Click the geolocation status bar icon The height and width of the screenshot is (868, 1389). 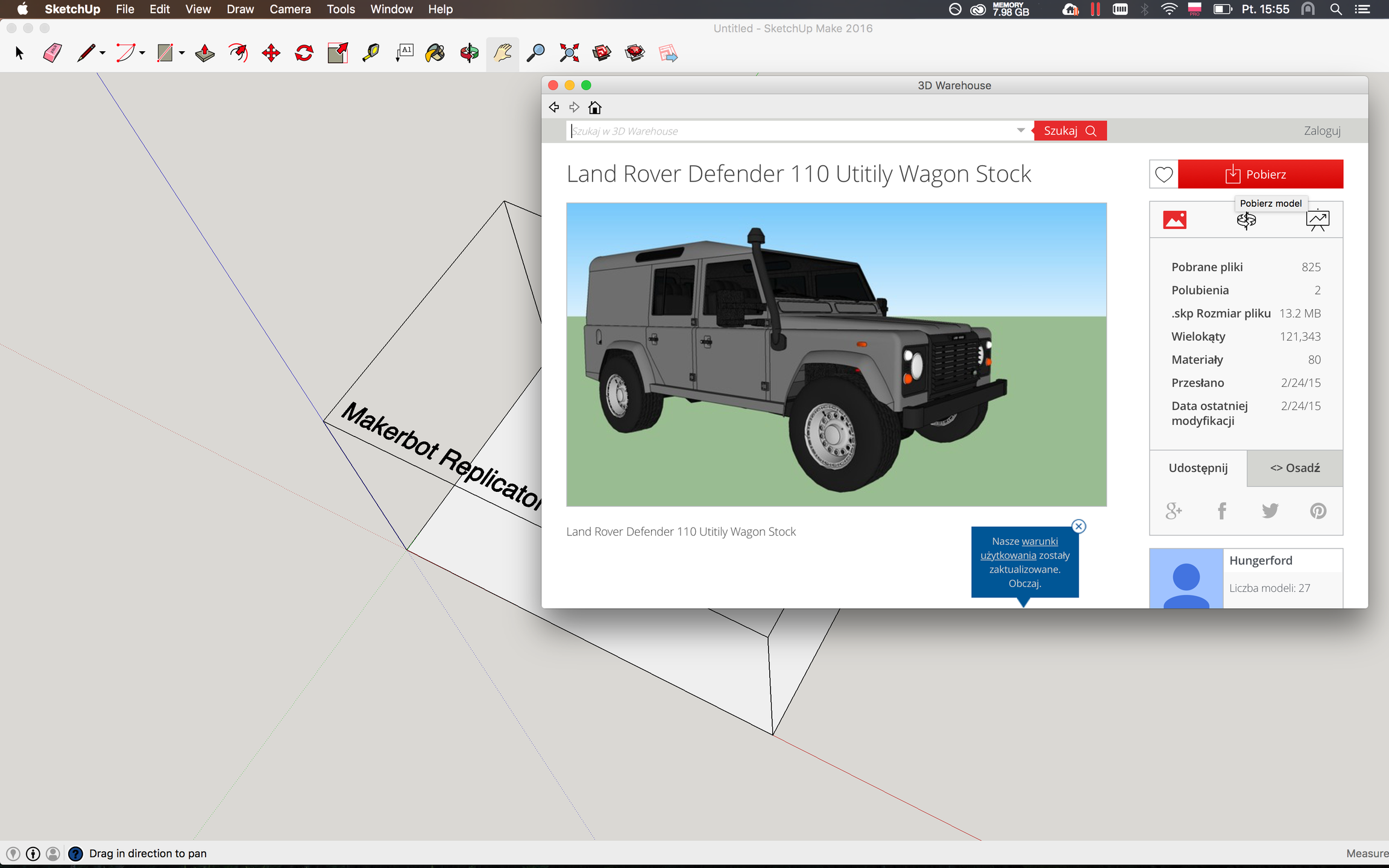pyautogui.click(x=13, y=854)
